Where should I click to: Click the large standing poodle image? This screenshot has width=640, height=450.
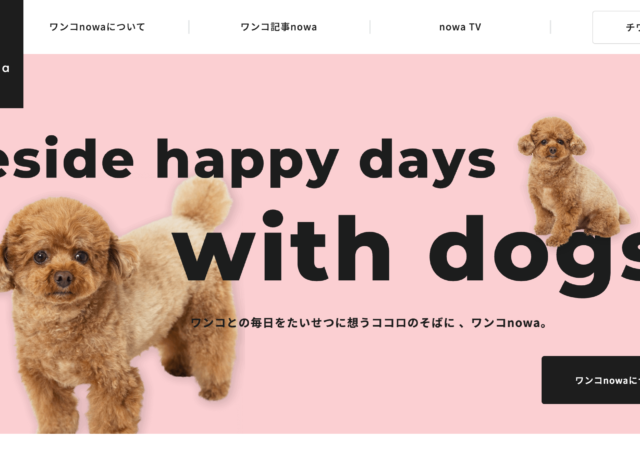click(x=116, y=306)
